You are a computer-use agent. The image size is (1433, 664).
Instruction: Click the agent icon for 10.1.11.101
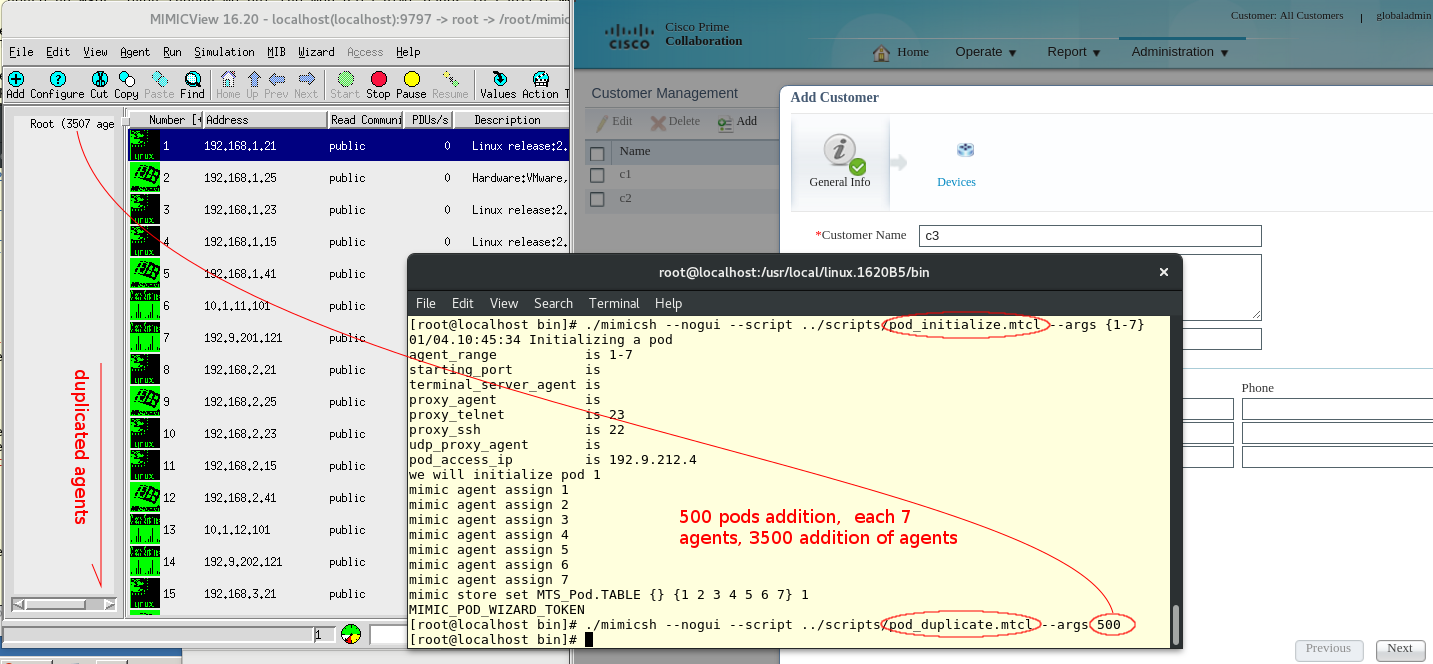tap(144, 306)
